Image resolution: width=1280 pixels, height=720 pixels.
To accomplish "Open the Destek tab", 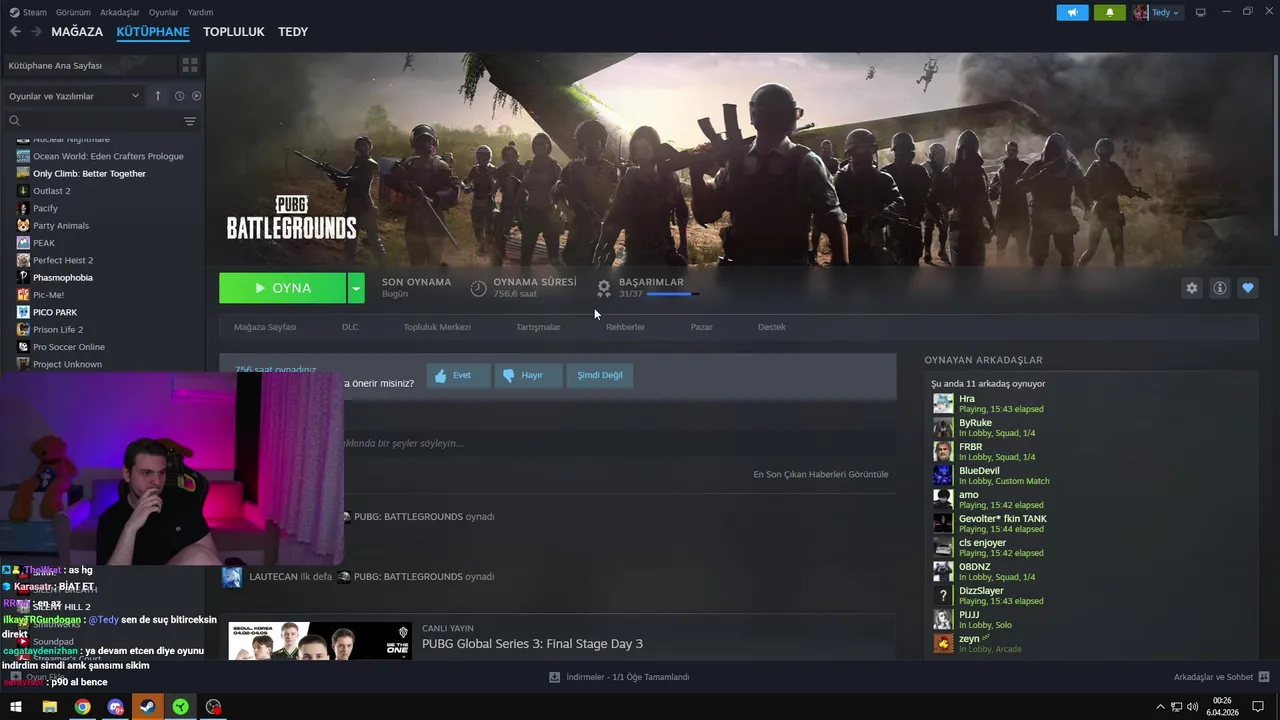I will [x=771, y=327].
